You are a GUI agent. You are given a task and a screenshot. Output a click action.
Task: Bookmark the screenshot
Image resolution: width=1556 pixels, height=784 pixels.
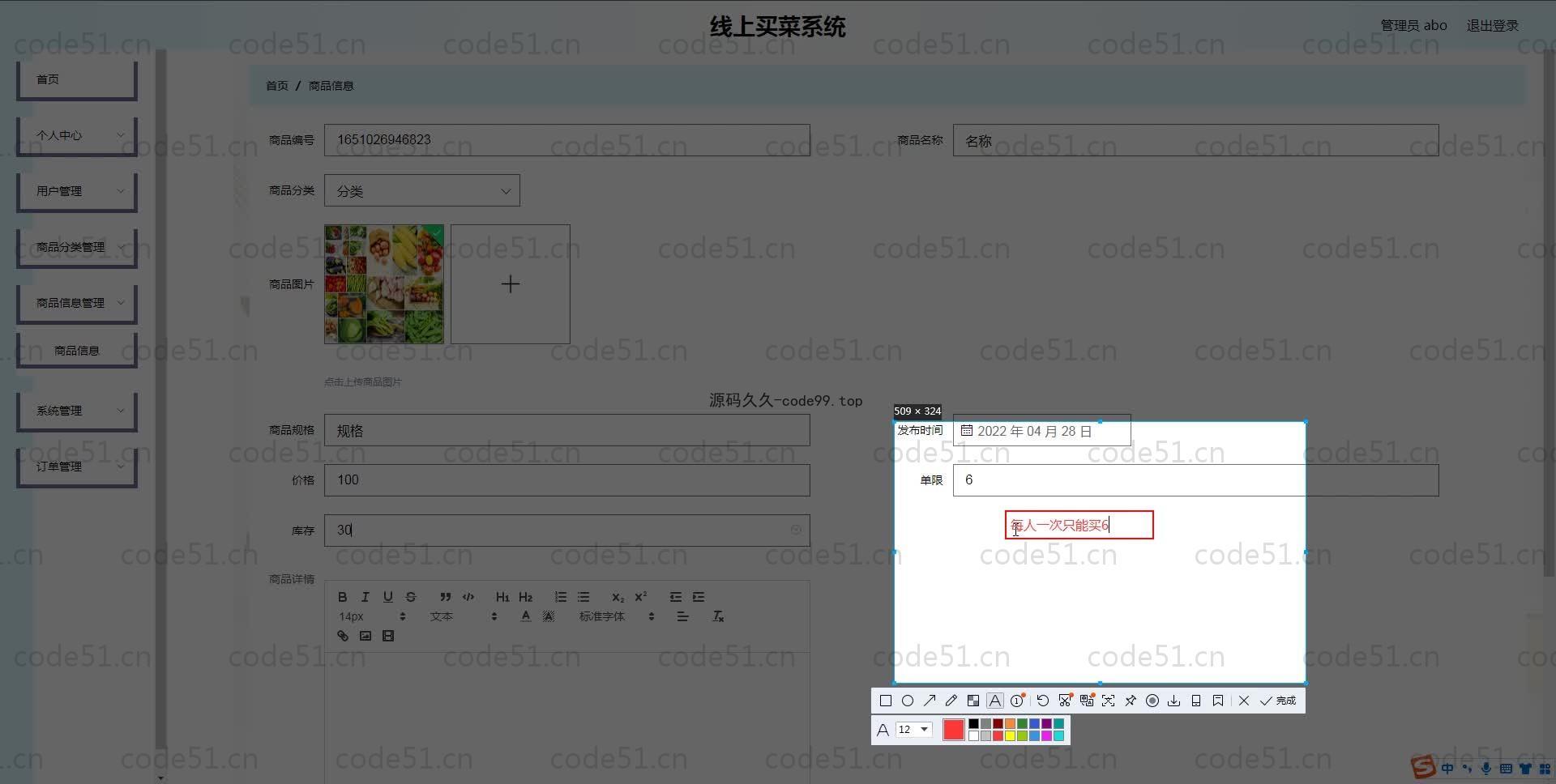pos(1218,701)
